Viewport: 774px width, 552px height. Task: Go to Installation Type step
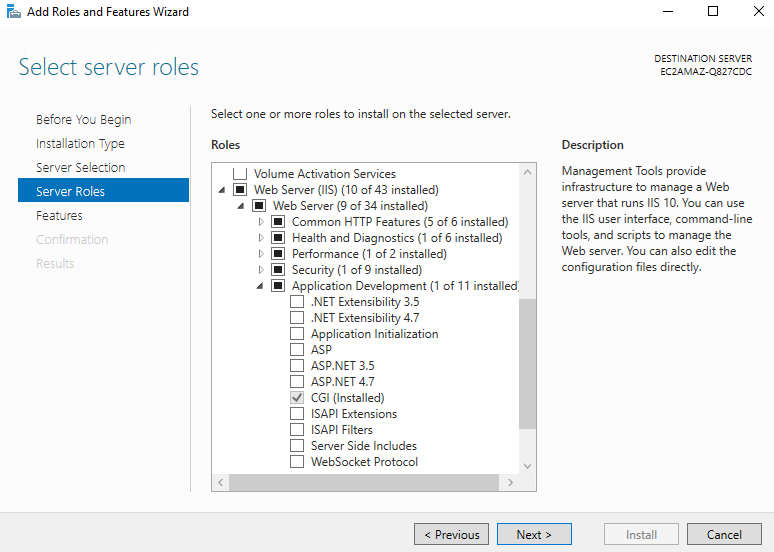(80, 144)
